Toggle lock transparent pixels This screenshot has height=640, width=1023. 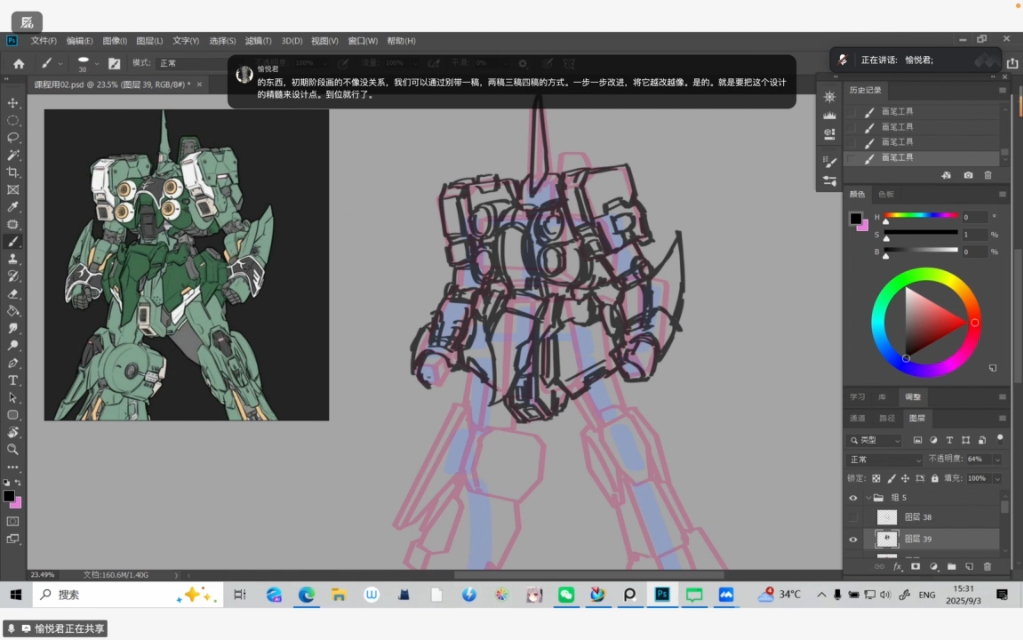coord(876,478)
